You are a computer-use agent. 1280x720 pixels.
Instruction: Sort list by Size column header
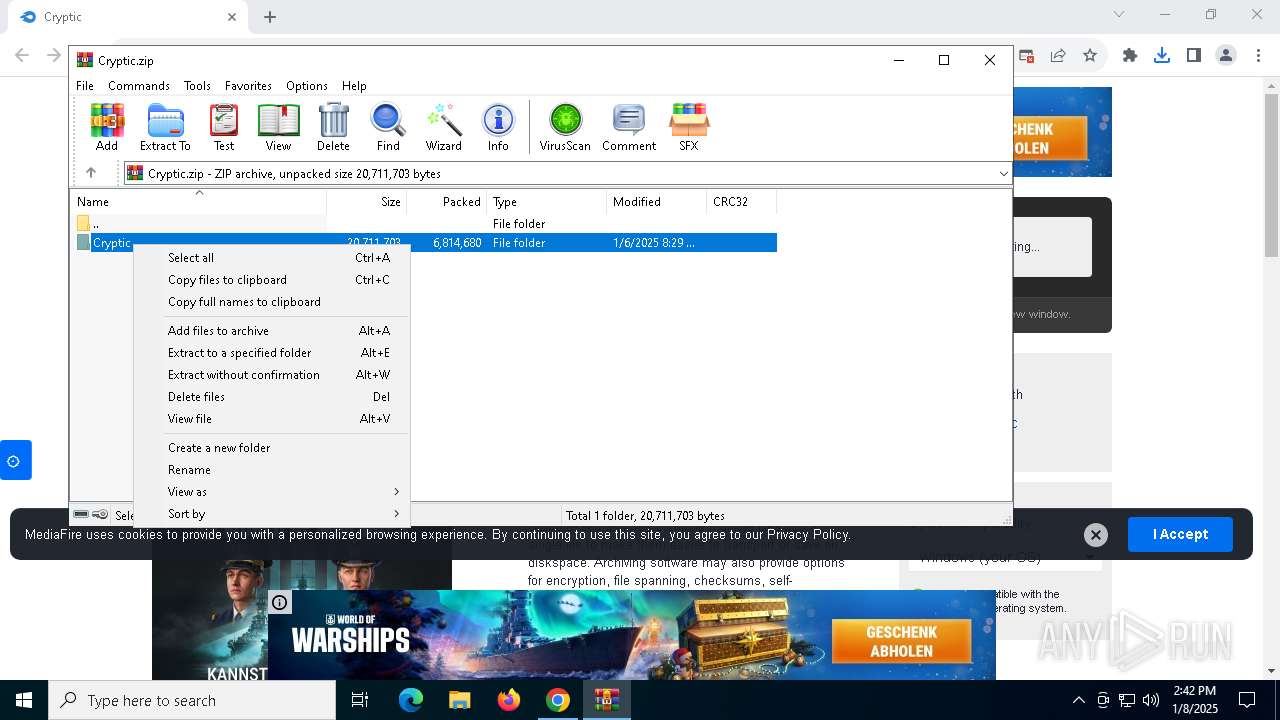367,202
